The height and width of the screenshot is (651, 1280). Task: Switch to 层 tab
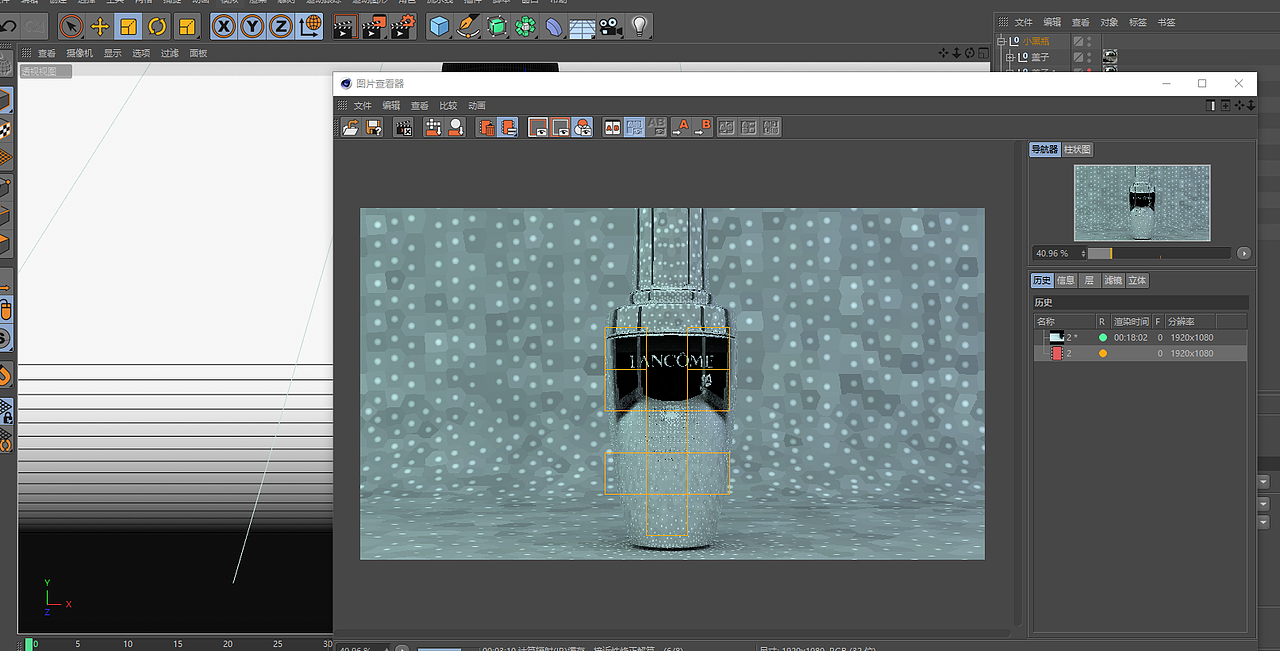tap(1089, 281)
